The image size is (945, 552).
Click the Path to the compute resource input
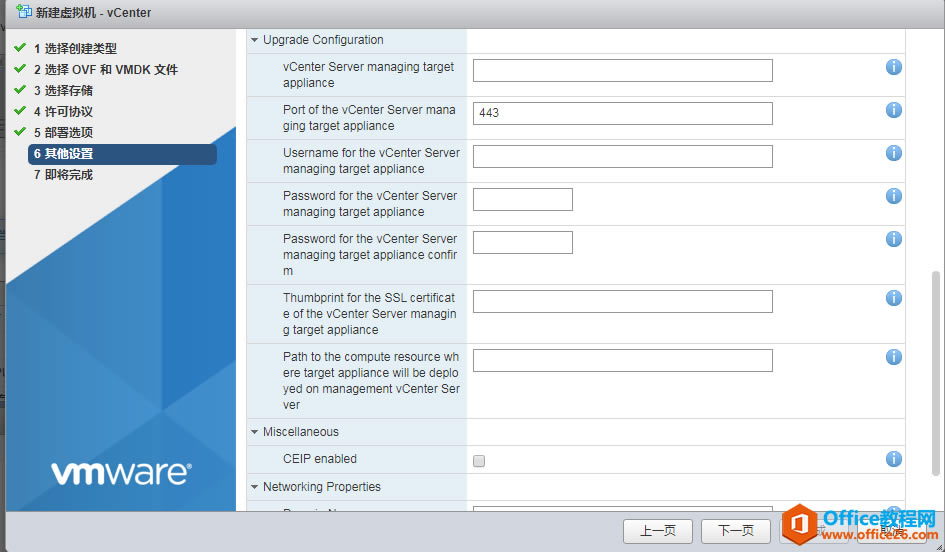[x=623, y=360]
